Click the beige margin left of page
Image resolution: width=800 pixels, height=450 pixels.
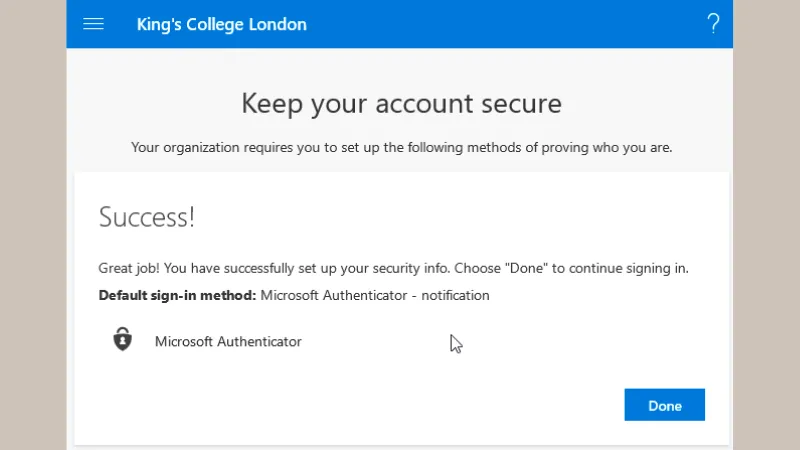[x=33, y=225]
